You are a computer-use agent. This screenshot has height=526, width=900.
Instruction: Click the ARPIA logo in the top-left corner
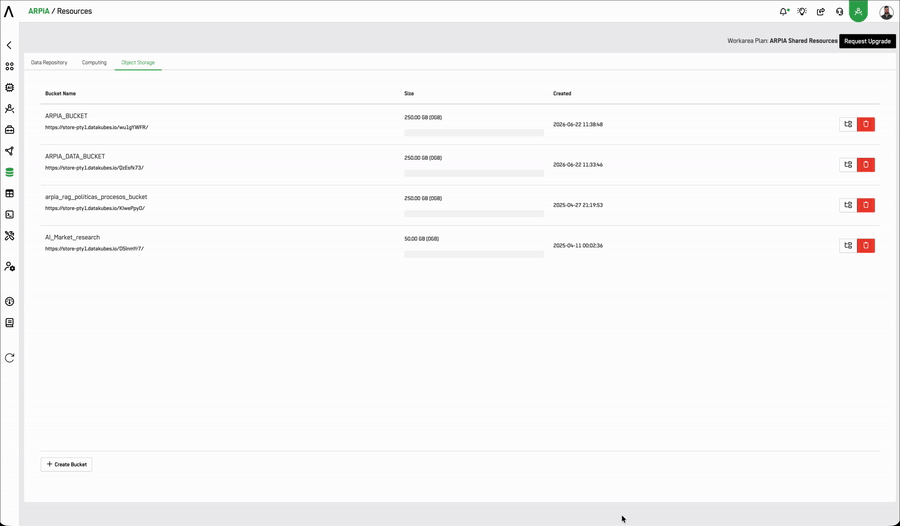pos(9,11)
